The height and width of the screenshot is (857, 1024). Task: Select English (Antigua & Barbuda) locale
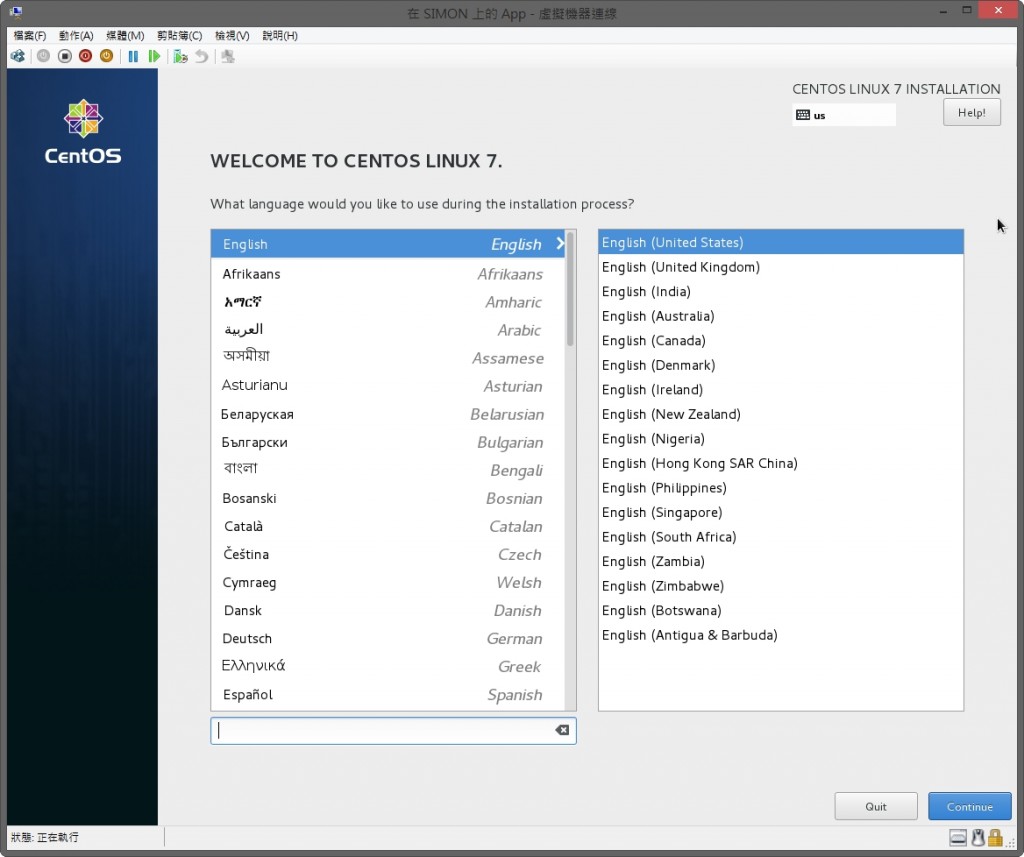(780, 635)
